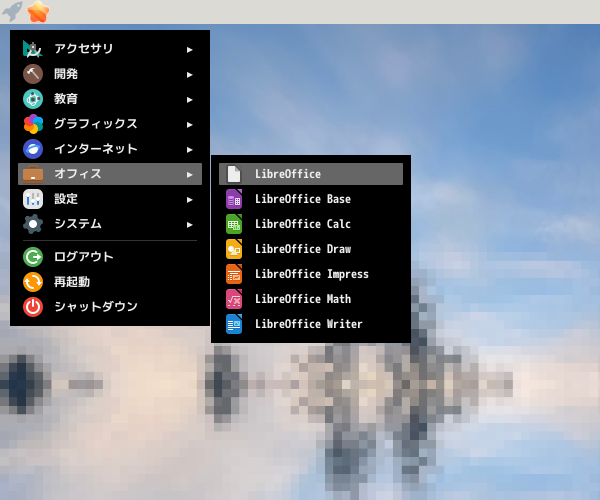Expand the システム submenu arrow
Image resolution: width=600 pixels, height=500 pixels.
[189, 225]
